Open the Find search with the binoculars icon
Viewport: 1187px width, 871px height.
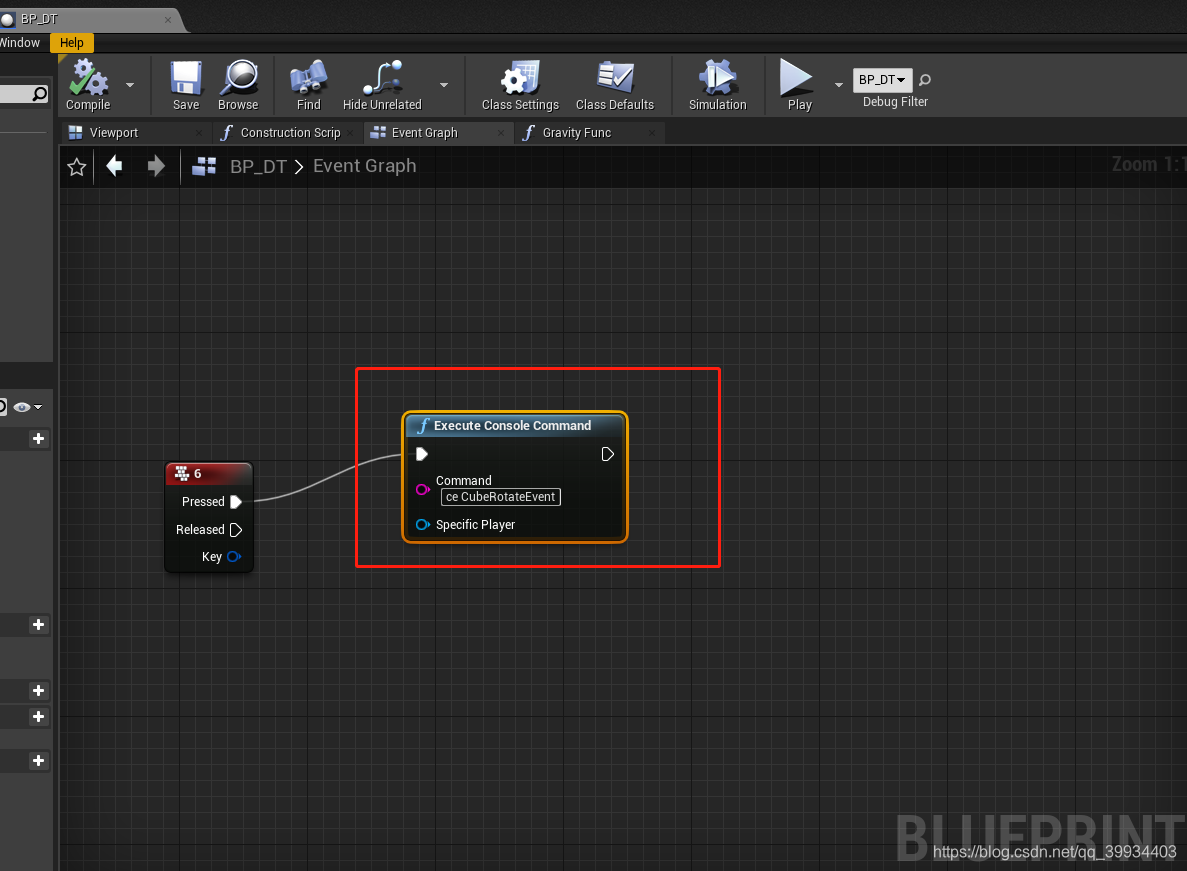tap(307, 85)
